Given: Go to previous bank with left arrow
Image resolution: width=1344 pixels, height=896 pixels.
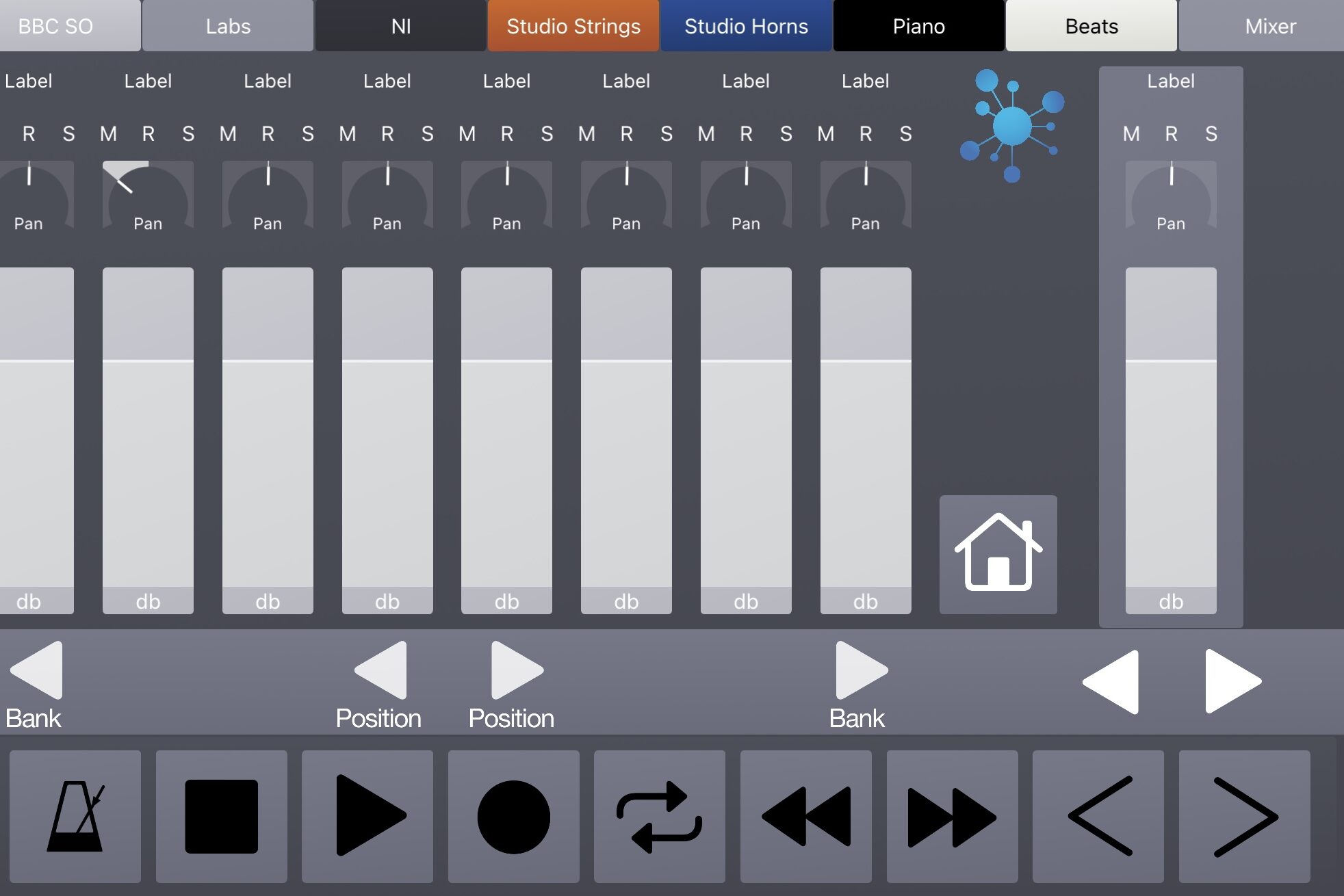Looking at the screenshot, I should (x=37, y=671).
